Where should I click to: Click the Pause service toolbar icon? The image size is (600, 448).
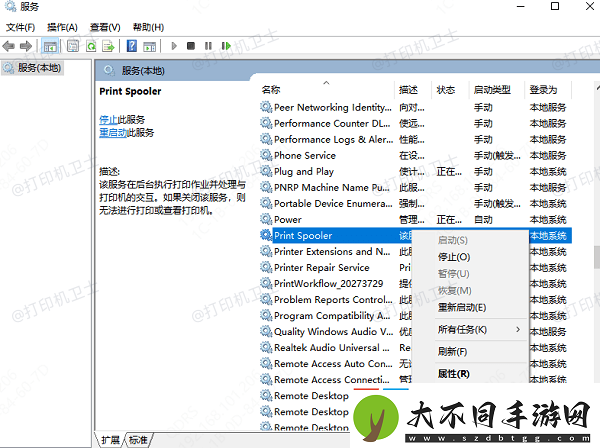208,46
